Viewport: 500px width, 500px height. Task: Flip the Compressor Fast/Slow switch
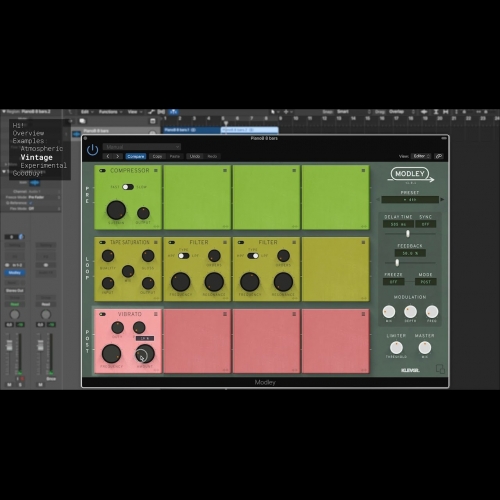(x=128, y=187)
